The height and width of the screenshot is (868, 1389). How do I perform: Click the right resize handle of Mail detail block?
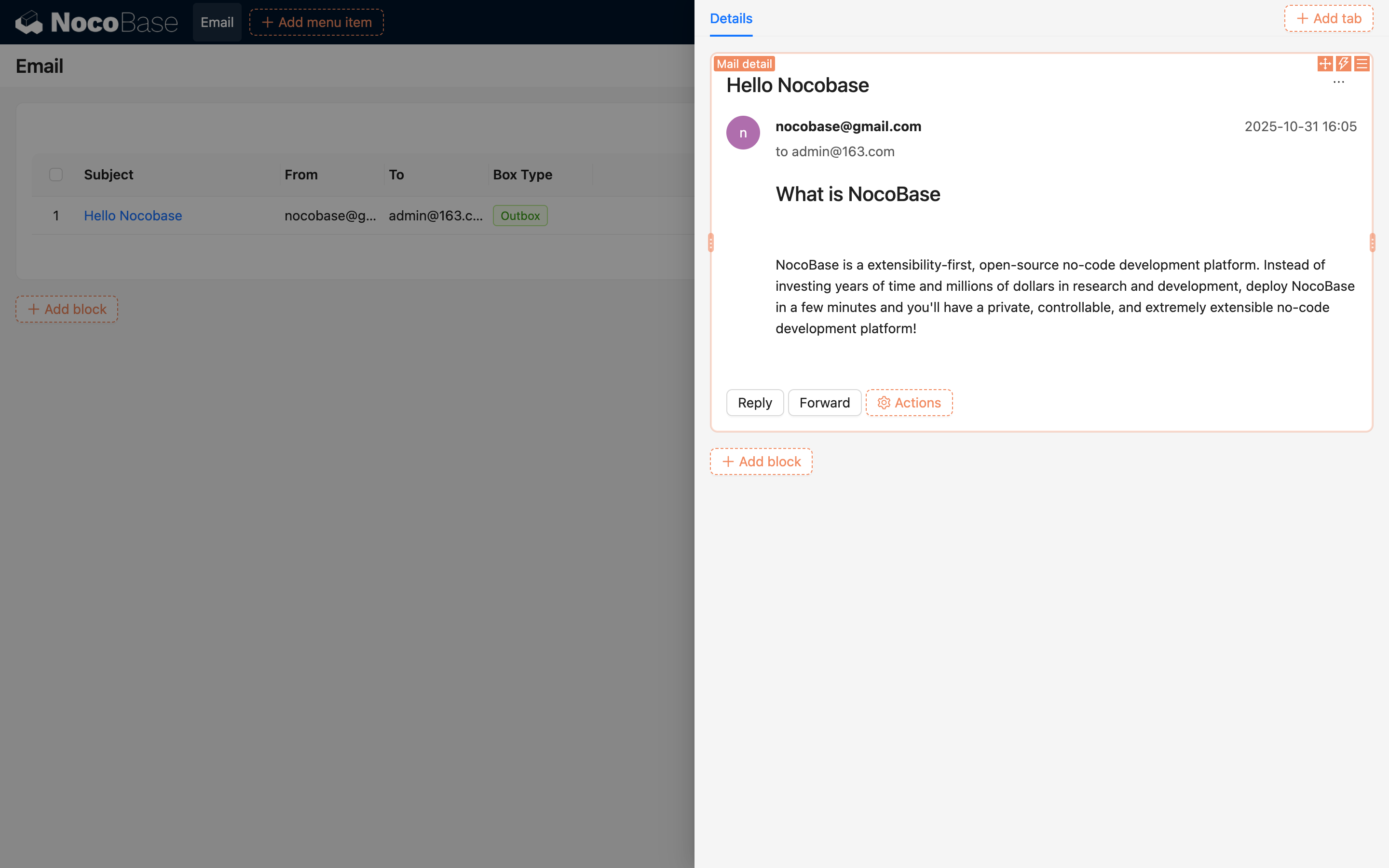pos(1372,243)
